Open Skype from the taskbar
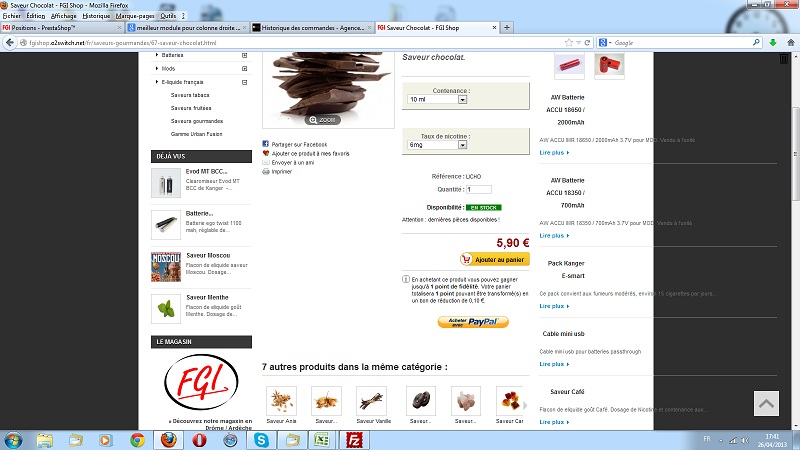The width and height of the screenshot is (800, 450). click(x=261, y=440)
